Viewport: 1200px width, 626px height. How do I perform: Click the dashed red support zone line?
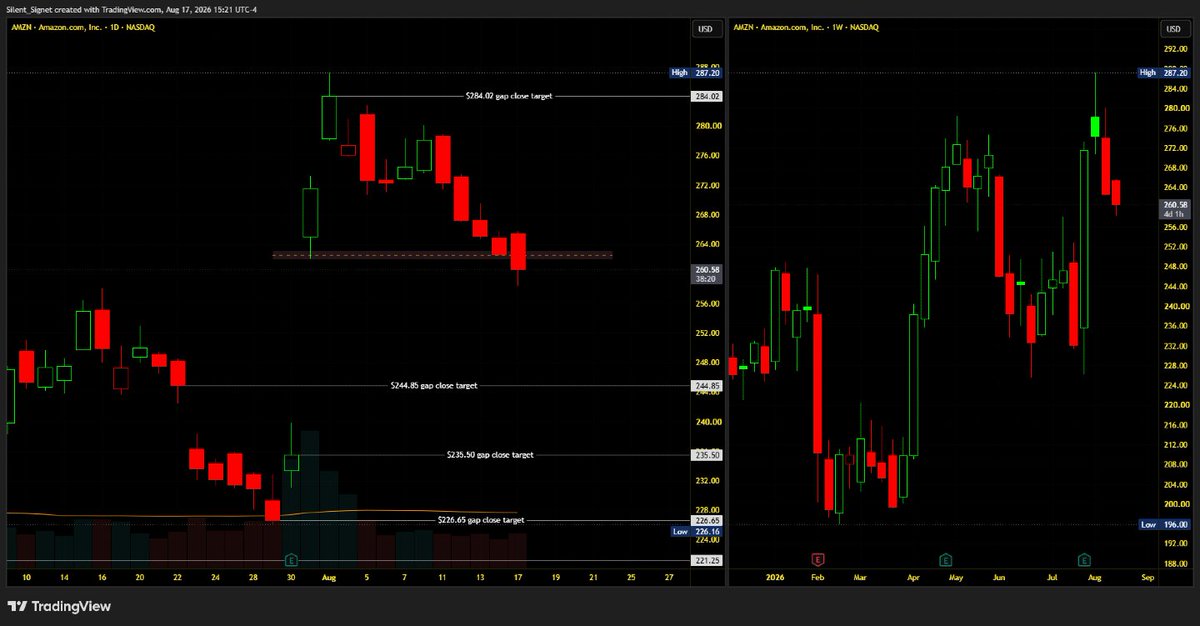point(442,255)
